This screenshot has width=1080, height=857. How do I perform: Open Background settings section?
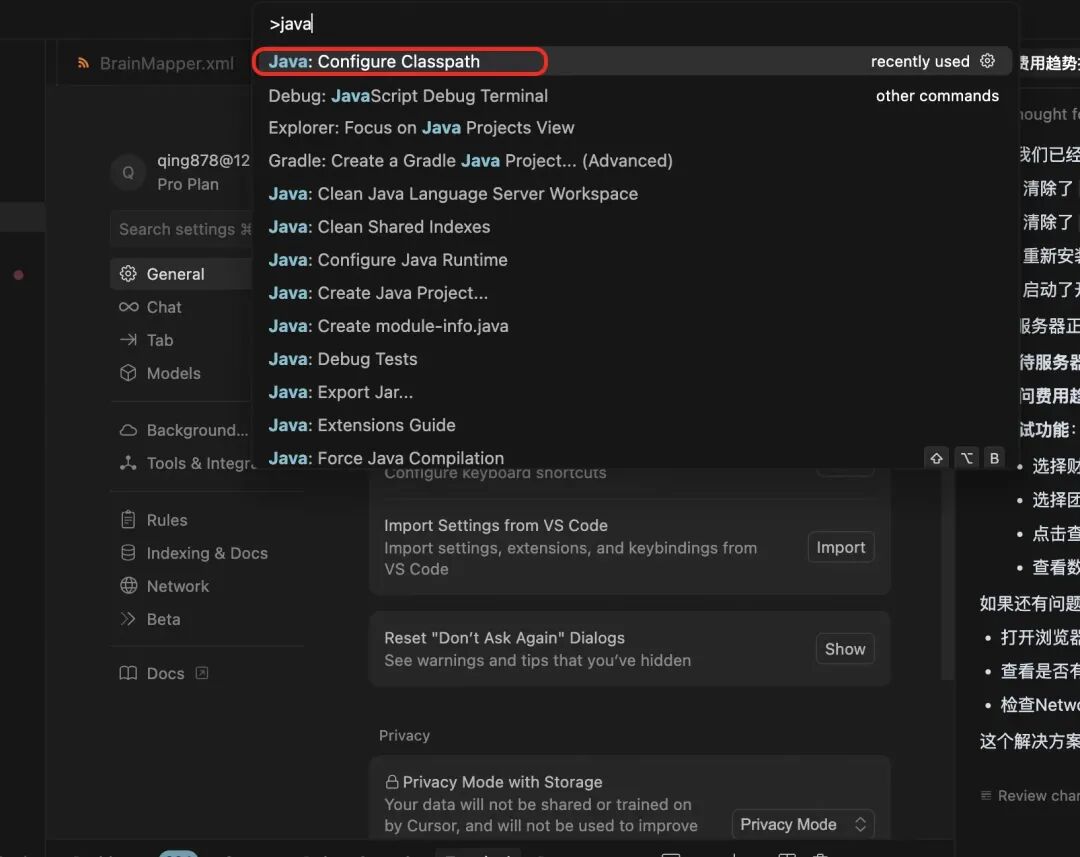183,430
